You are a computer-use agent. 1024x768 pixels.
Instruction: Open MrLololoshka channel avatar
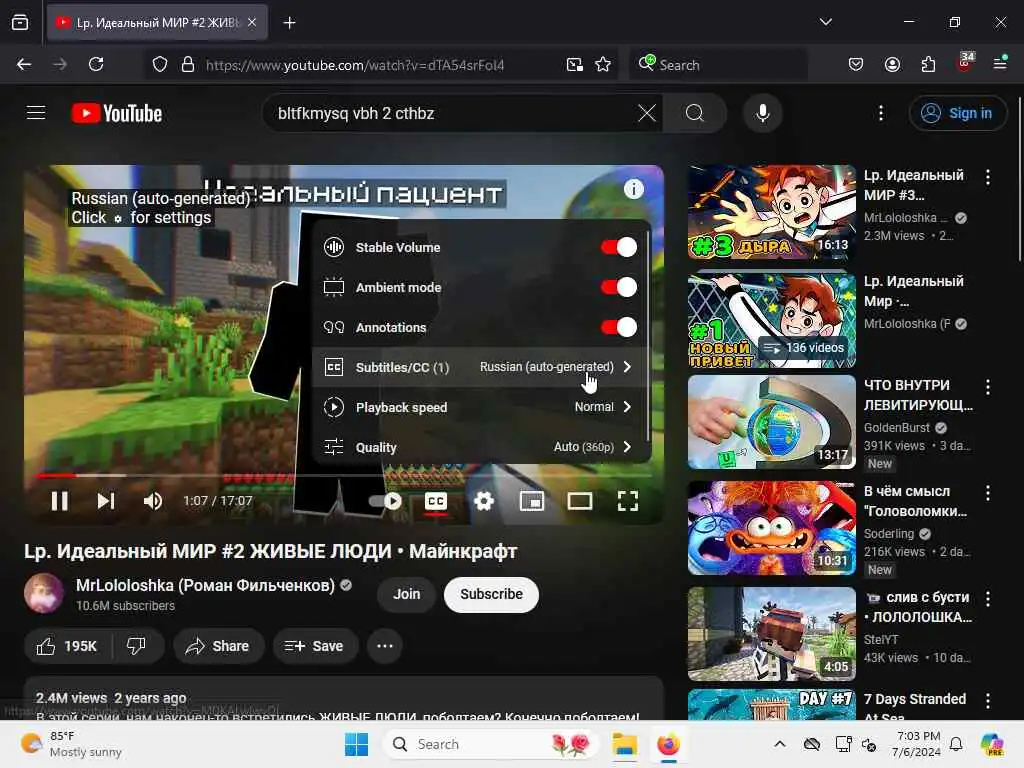tap(44, 593)
